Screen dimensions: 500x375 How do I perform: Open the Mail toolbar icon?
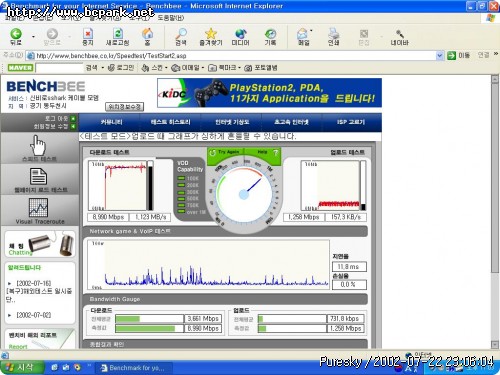(303, 34)
